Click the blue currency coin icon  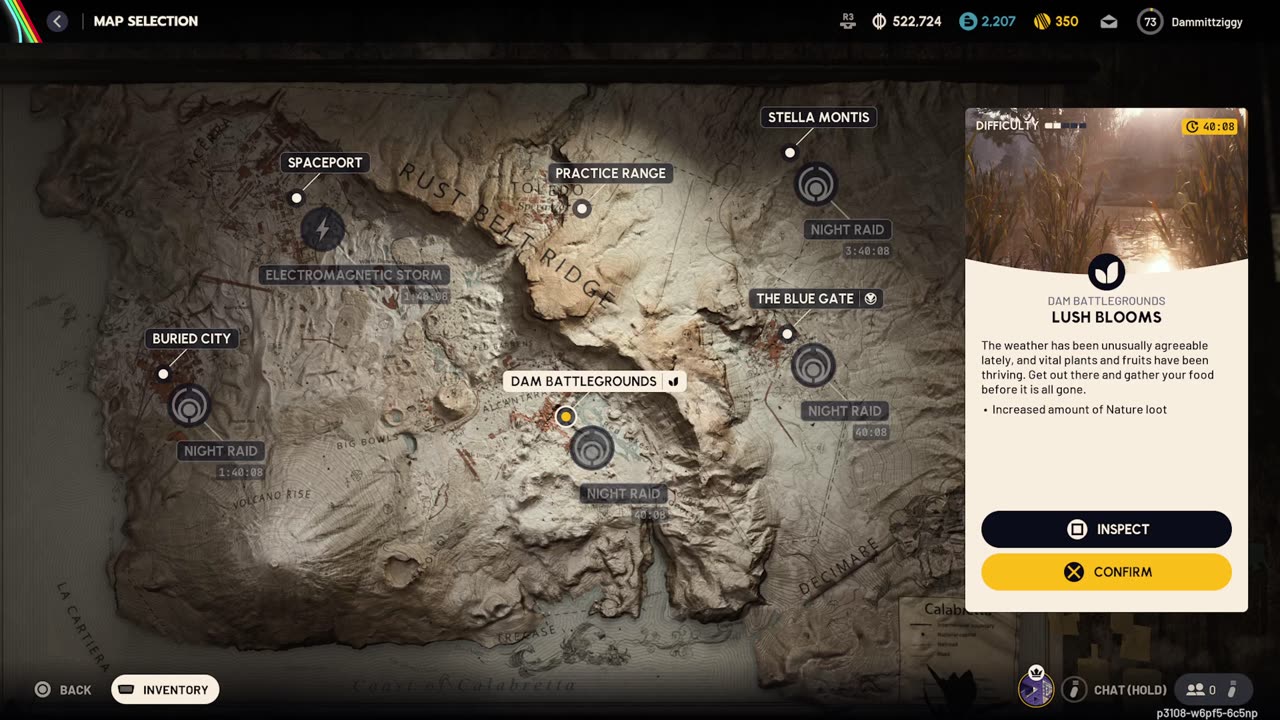point(967,21)
